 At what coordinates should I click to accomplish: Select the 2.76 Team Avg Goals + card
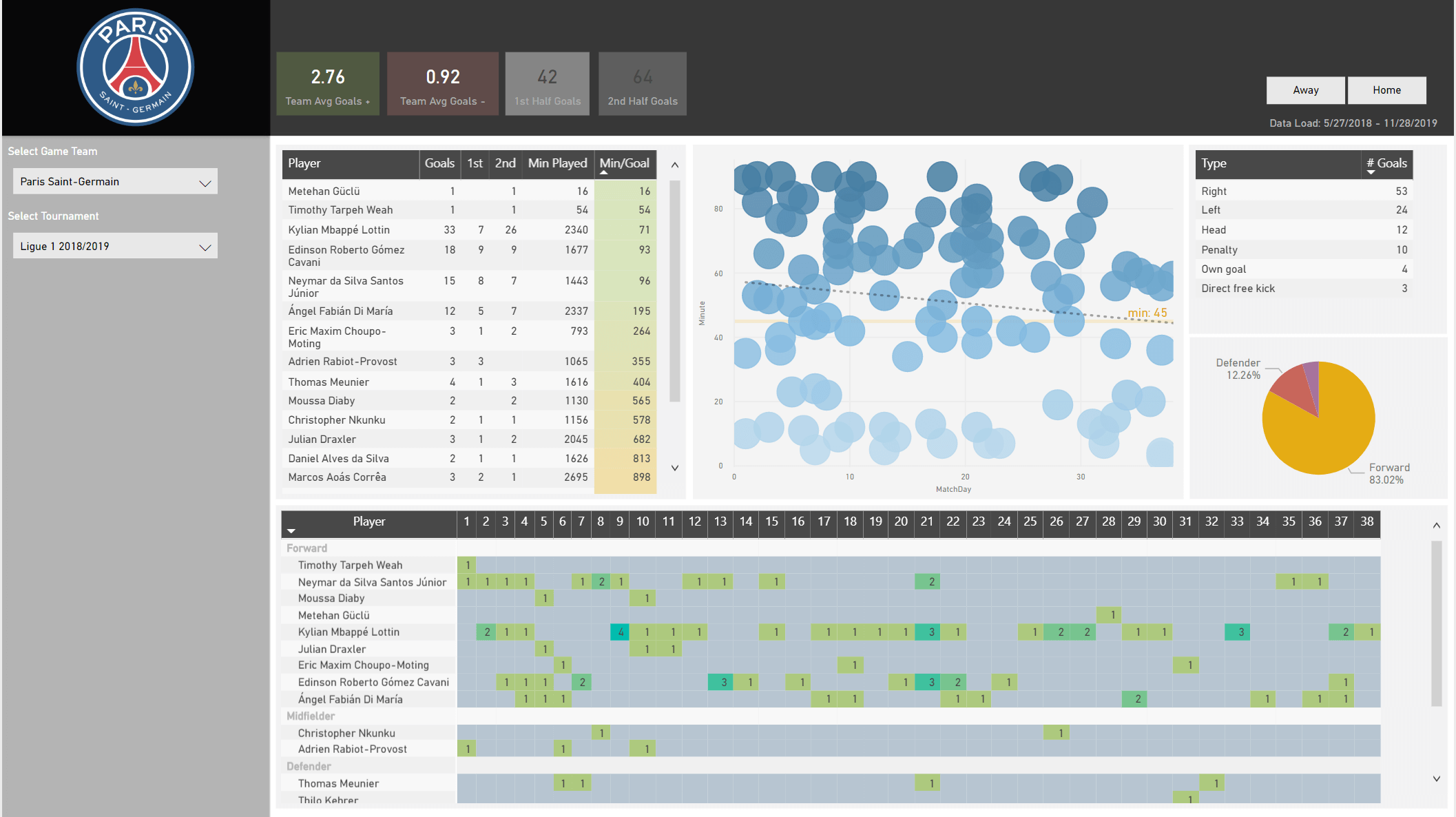tap(328, 84)
